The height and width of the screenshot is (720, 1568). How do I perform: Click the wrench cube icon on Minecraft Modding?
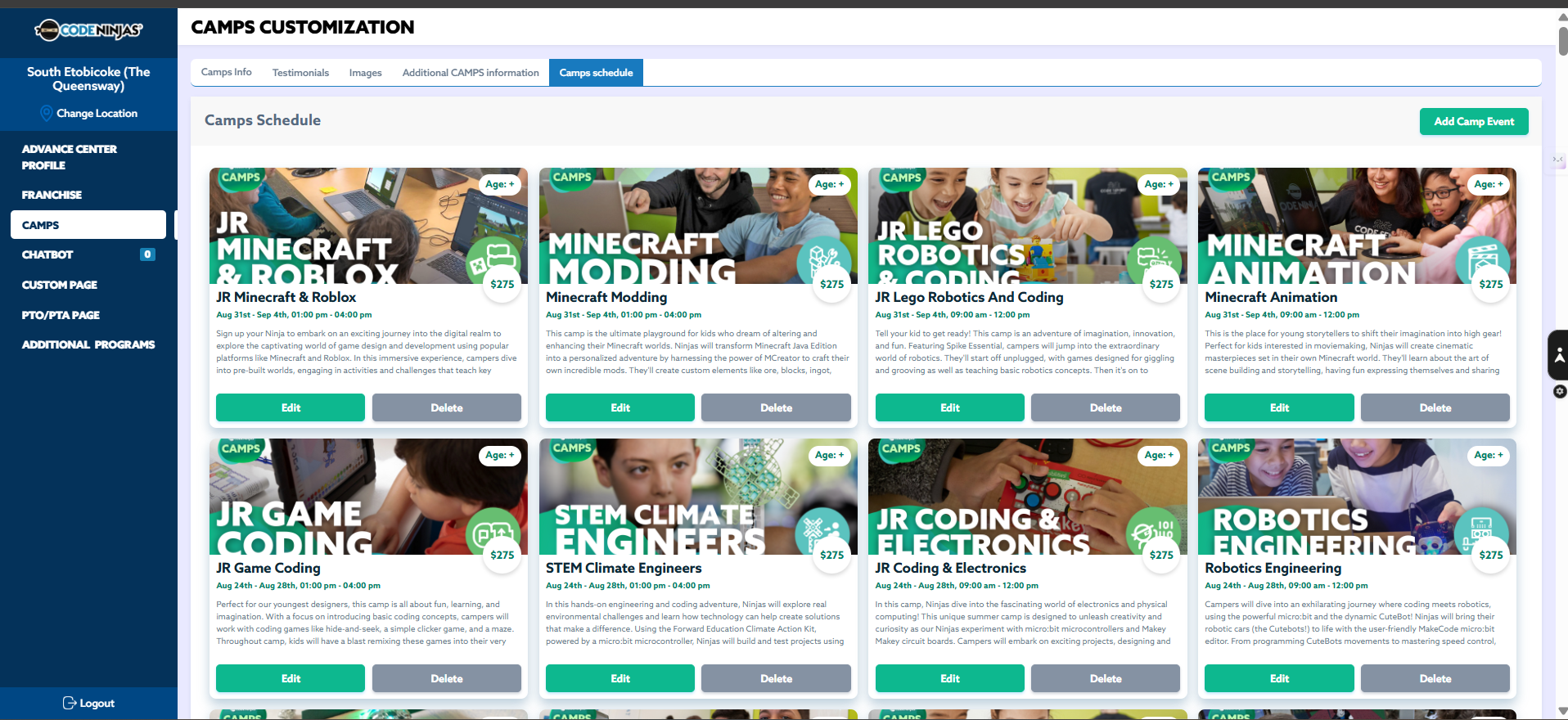pos(822,261)
